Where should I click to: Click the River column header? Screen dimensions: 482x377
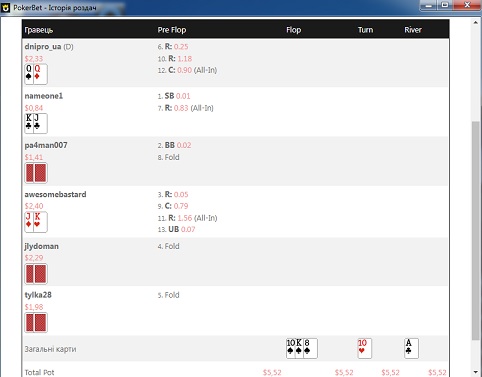pos(413,30)
